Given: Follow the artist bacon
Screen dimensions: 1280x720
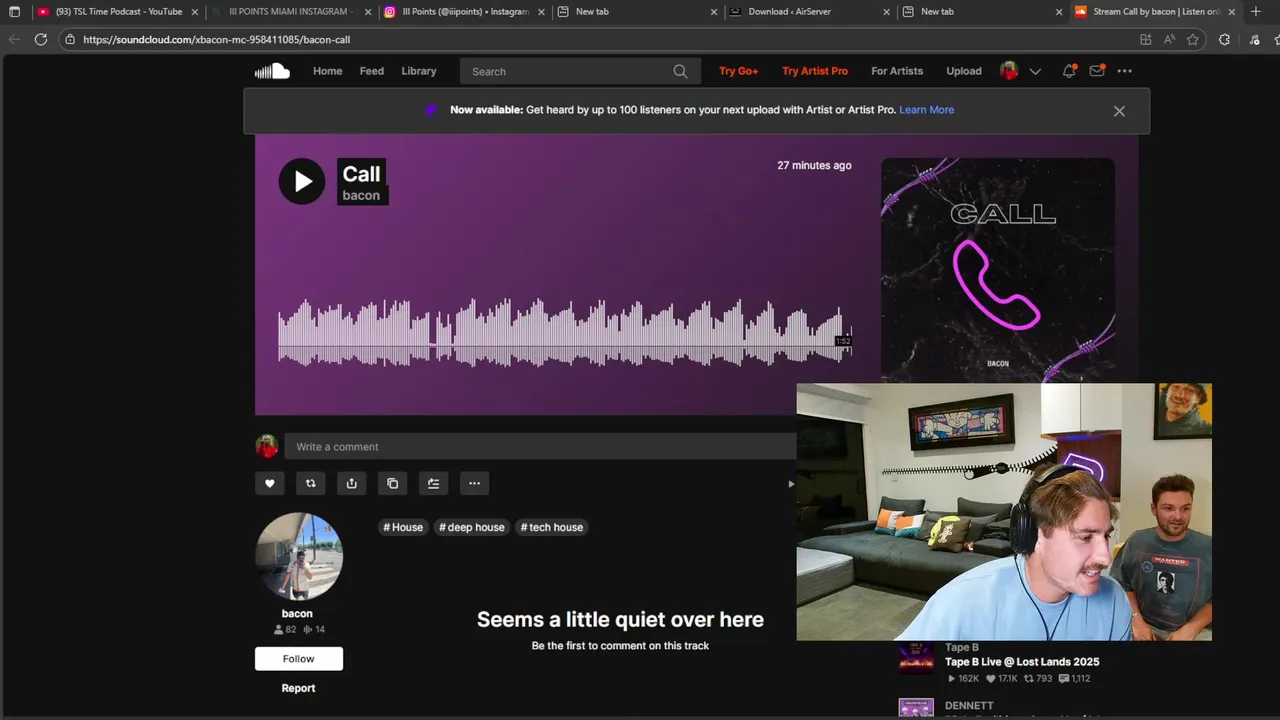Looking at the screenshot, I should tap(298, 658).
